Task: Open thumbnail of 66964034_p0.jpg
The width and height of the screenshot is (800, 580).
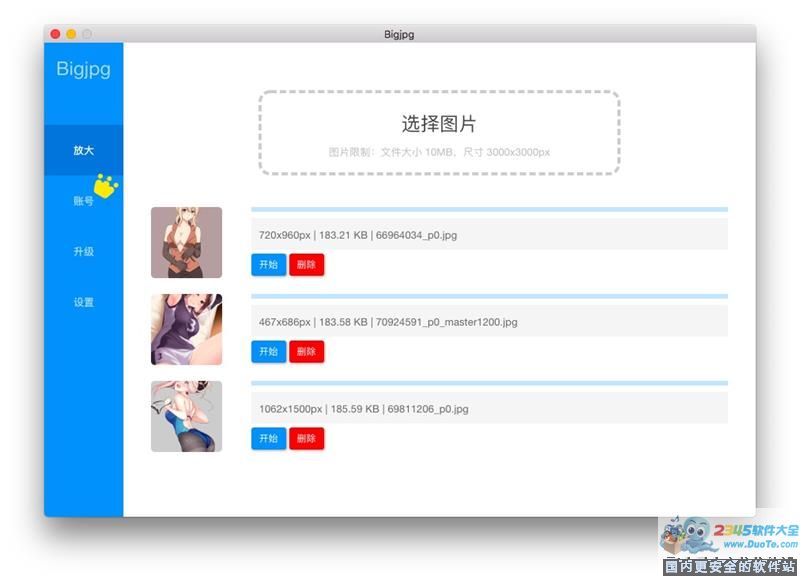Action: (x=186, y=242)
